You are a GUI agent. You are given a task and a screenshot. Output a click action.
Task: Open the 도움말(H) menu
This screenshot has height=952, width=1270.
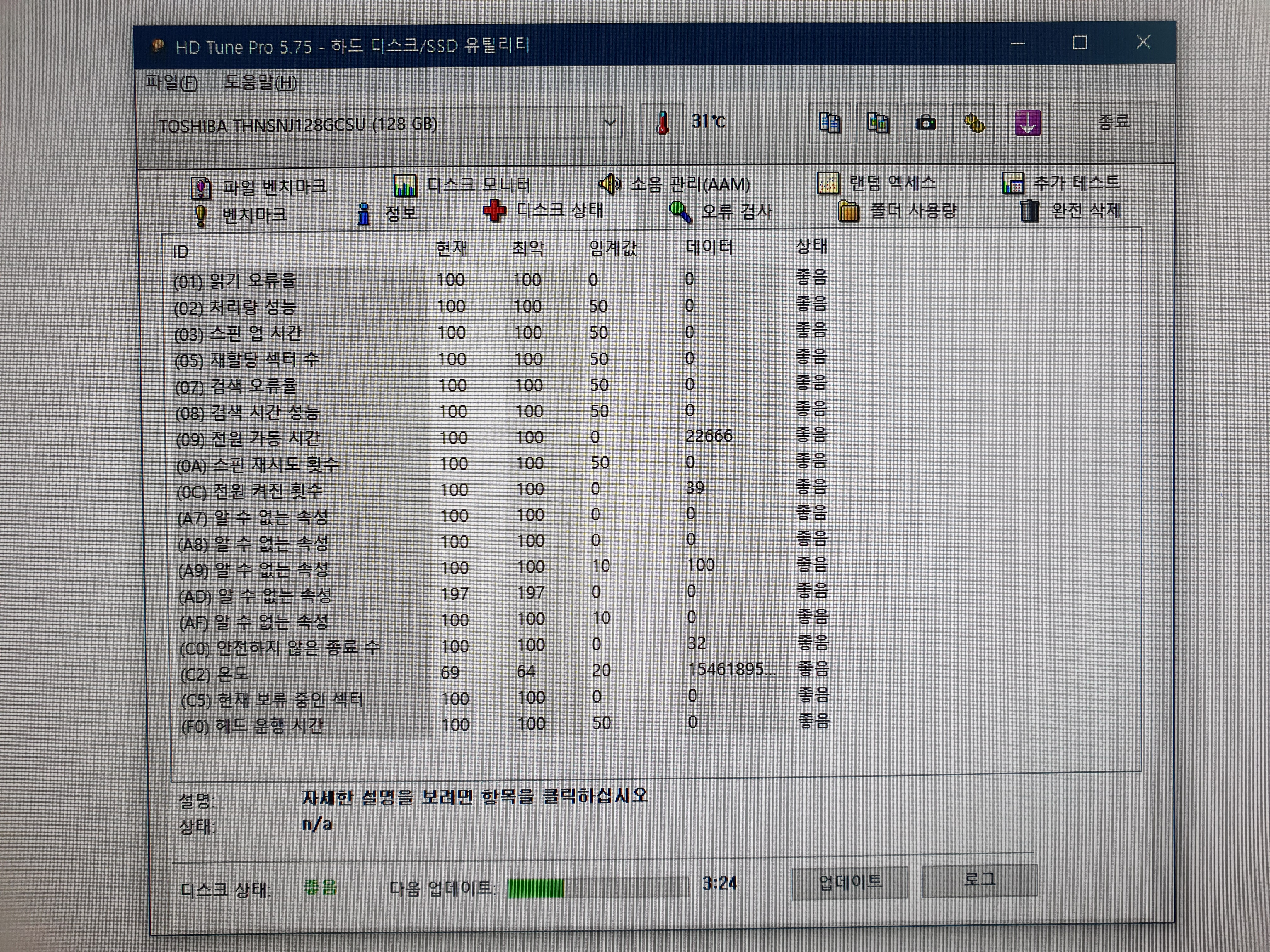coord(261,82)
